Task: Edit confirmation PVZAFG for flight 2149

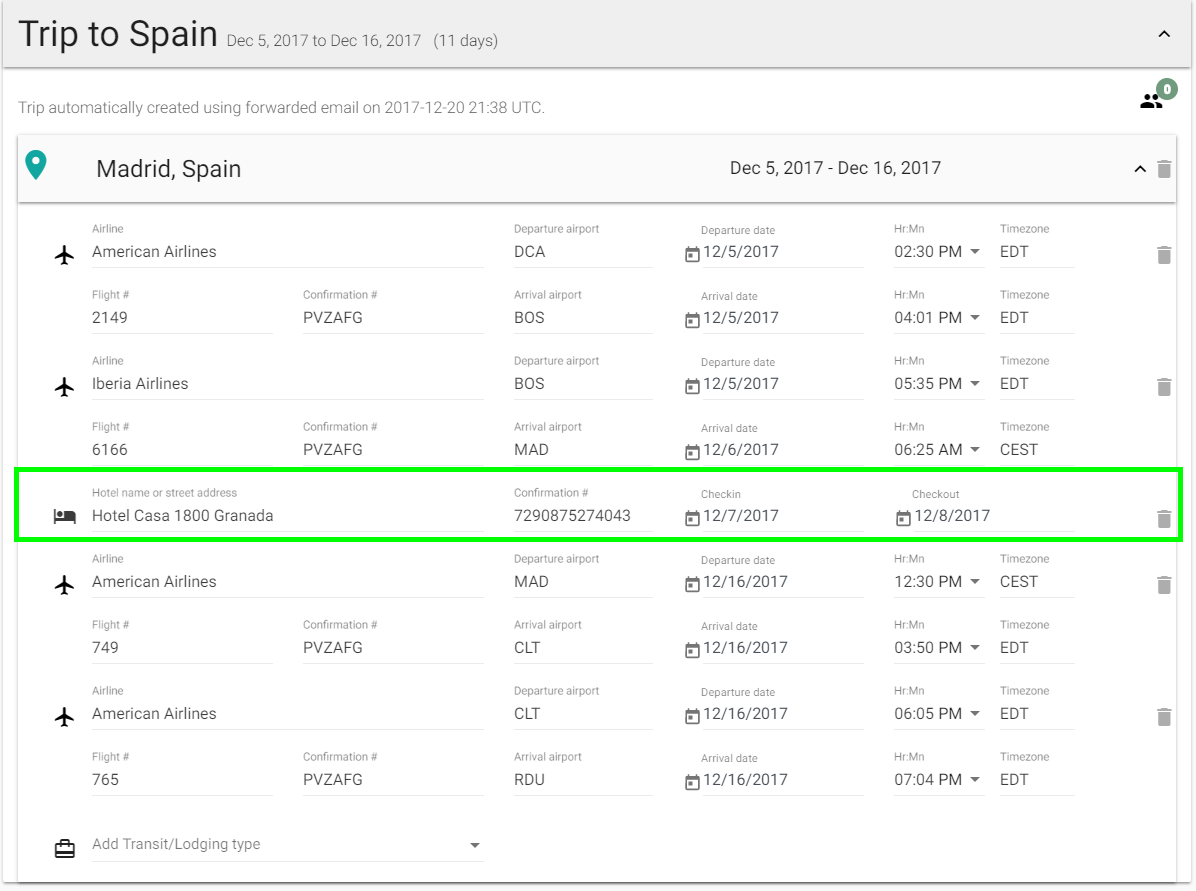Action: (x=393, y=317)
